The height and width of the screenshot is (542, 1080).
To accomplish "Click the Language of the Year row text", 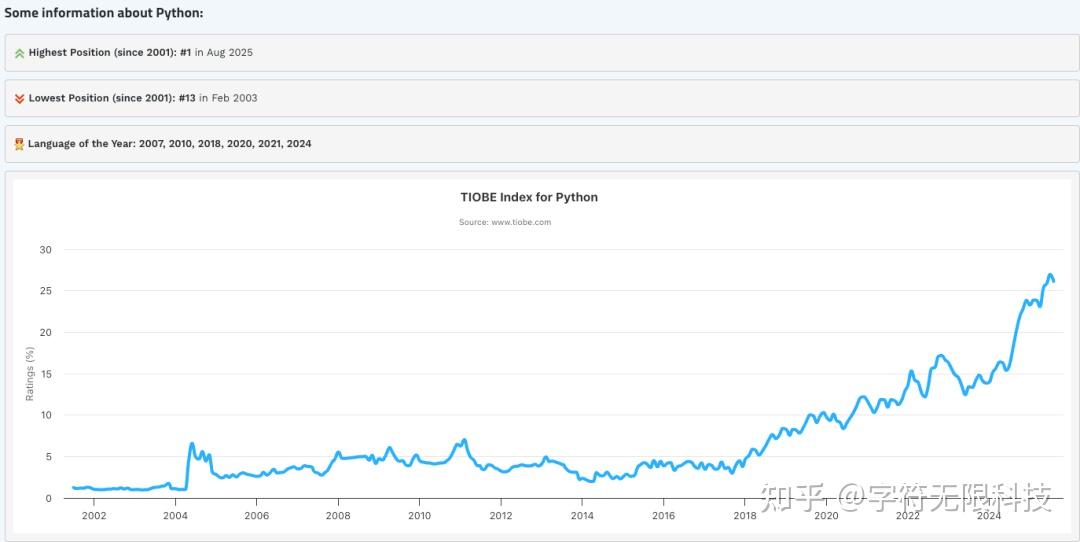I will 169,144.
